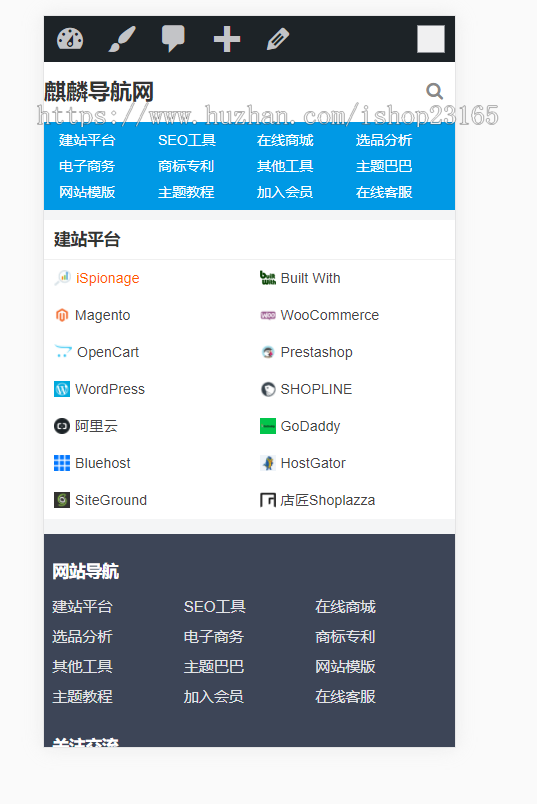Screen dimensions: 537x804
Task: Click the WooCommerce logo icon
Action: coord(268,315)
